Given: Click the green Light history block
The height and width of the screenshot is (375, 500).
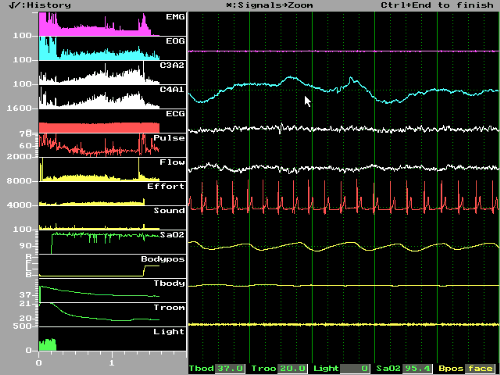Looking at the screenshot, I should (x=47, y=345).
